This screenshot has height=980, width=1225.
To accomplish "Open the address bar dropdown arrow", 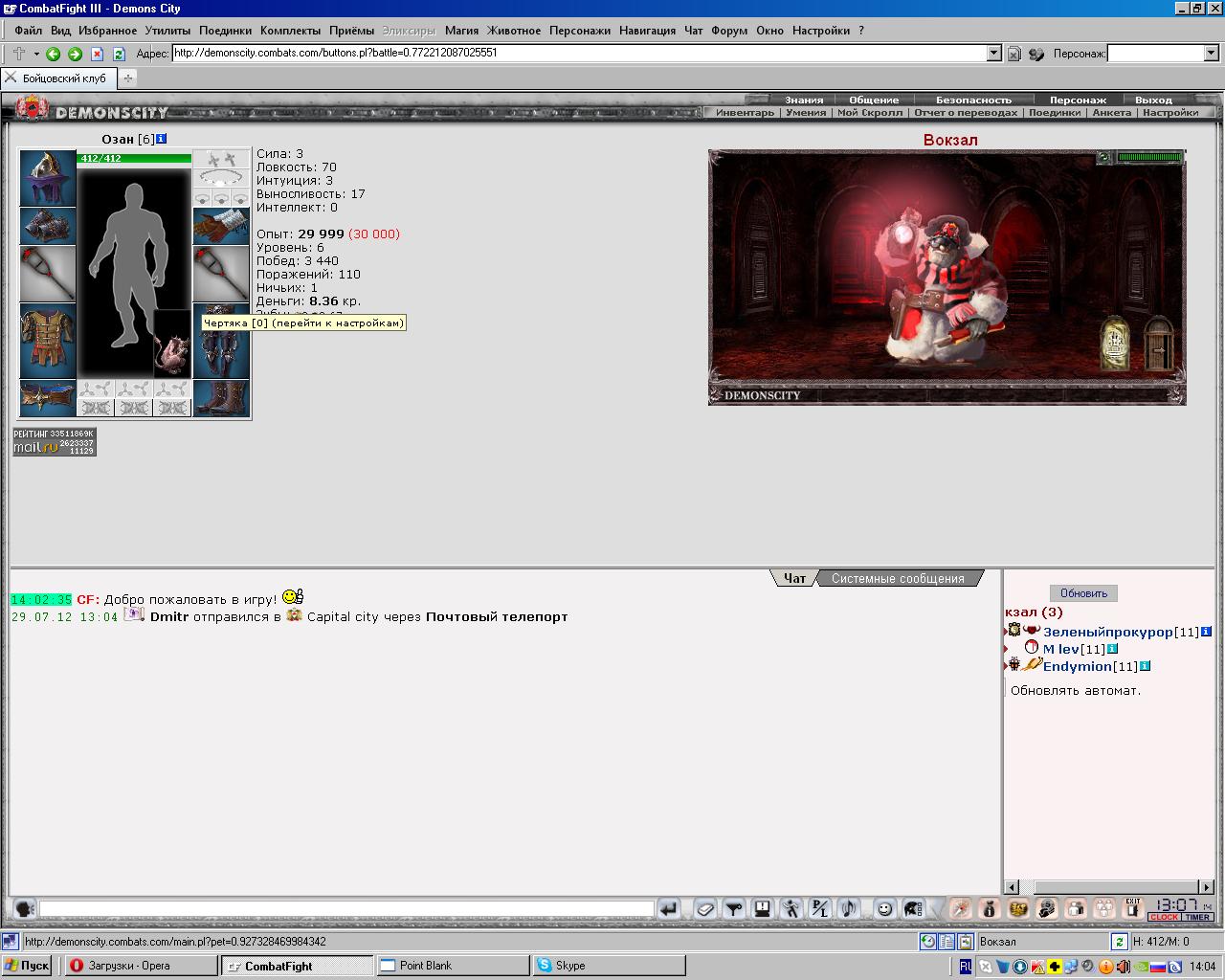I will click(993, 54).
